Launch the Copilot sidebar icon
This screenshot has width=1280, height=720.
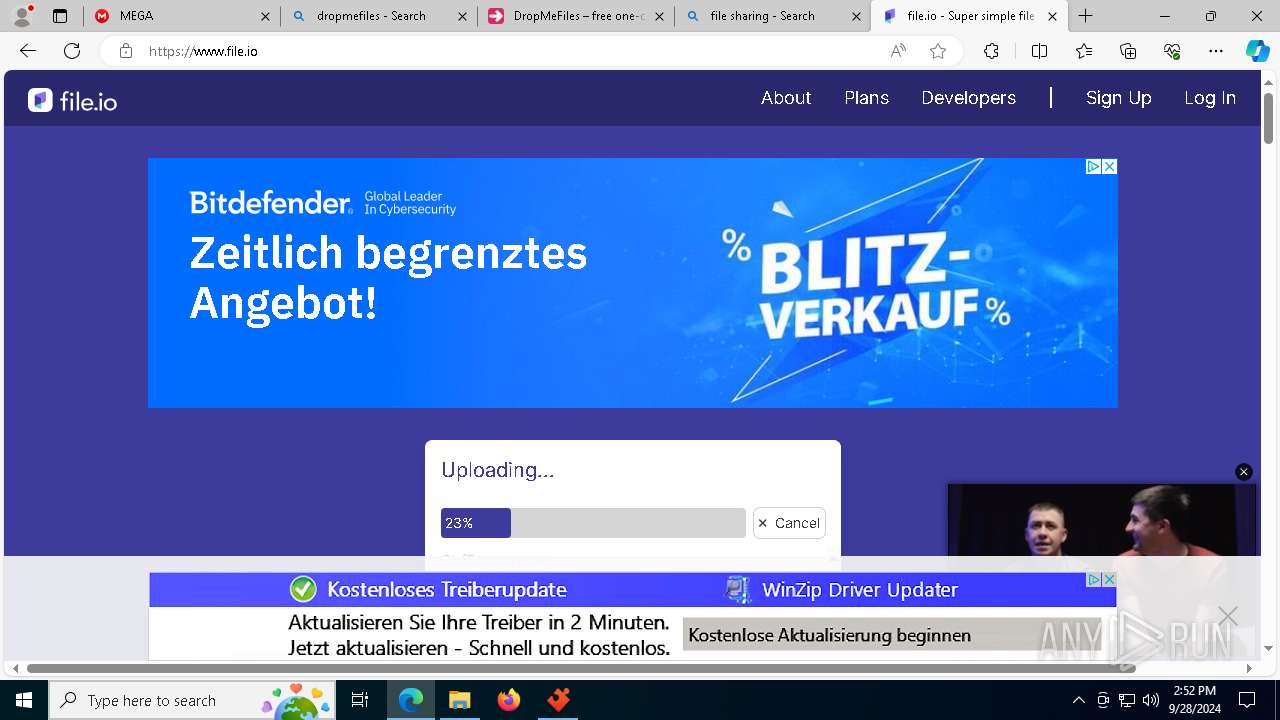(x=1257, y=51)
